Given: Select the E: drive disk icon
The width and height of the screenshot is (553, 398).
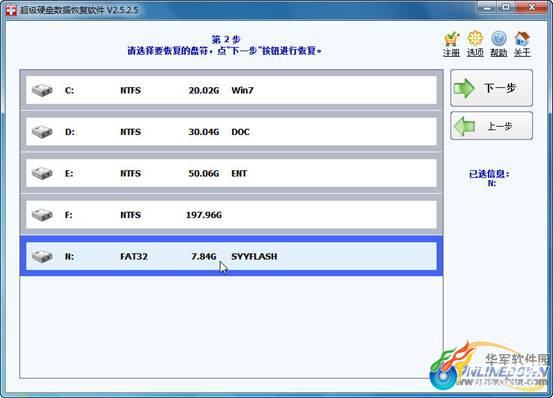Looking at the screenshot, I should [42, 173].
